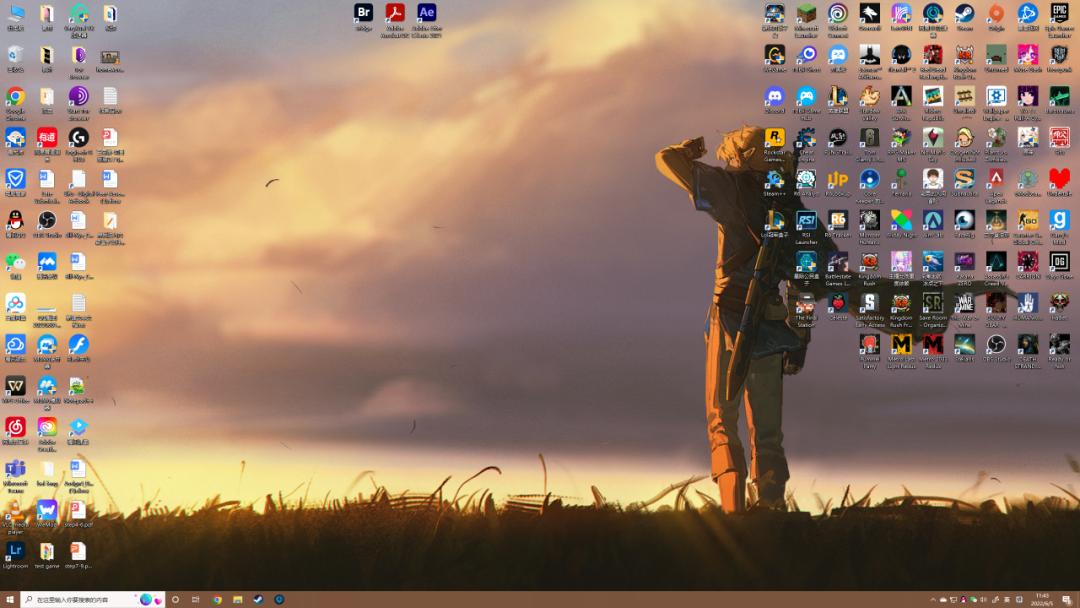Open Adobe Bridge desktop shortcut
Image resolution: width=1080 pixels, height=608 pixels.
pos(364,14)
